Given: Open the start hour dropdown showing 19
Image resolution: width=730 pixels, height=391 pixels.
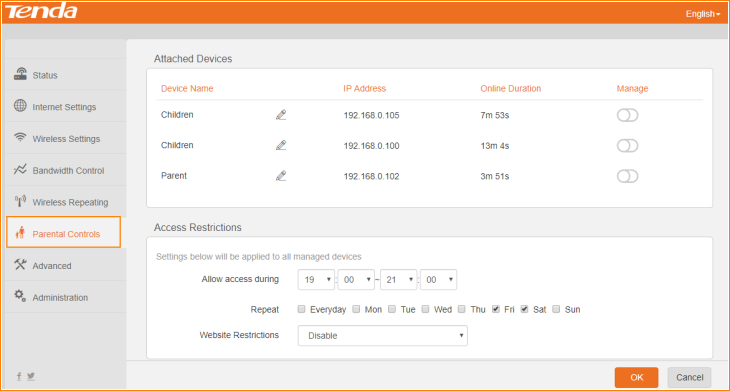Looking at the screenshot, I should 316,280.
